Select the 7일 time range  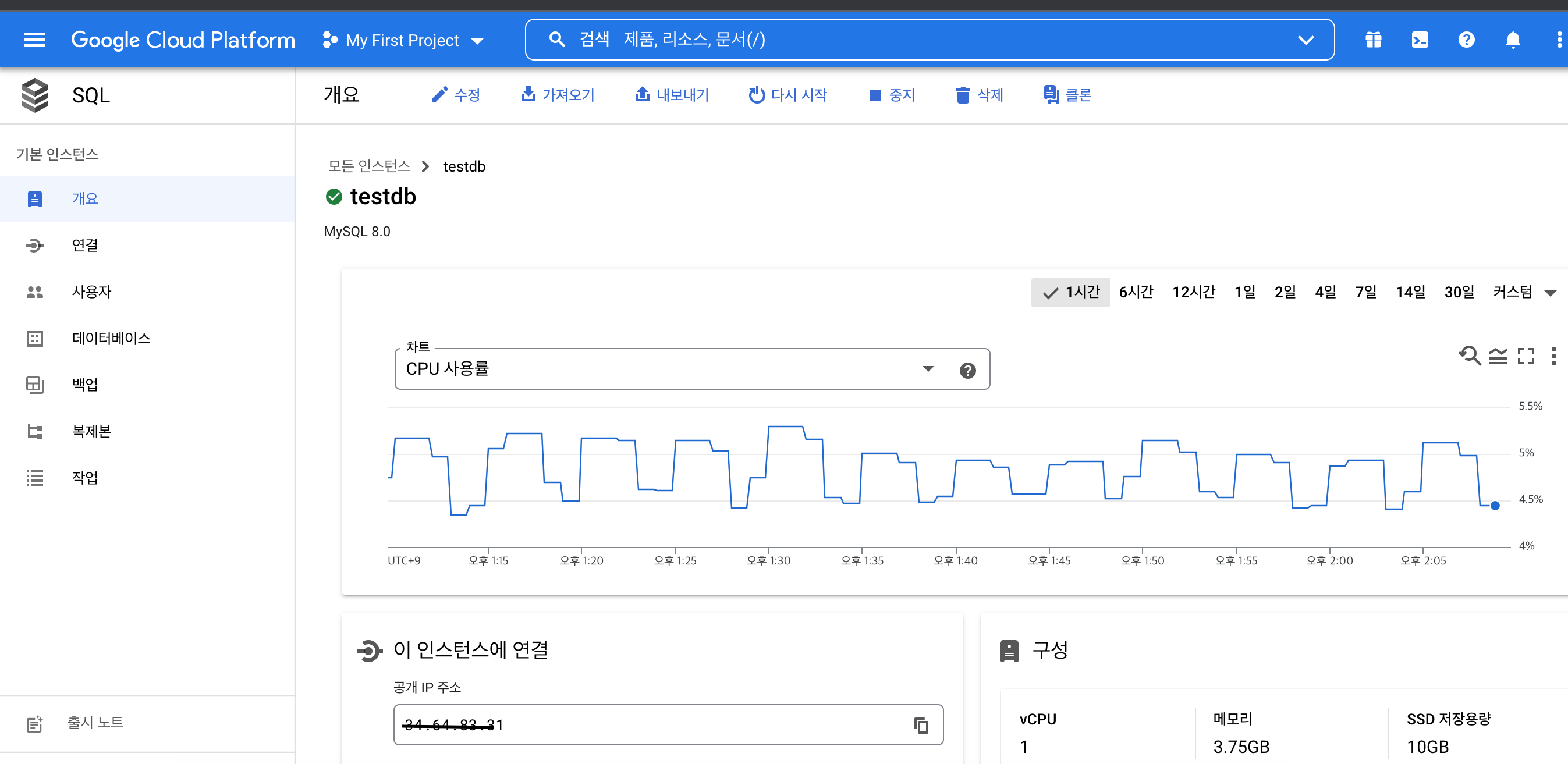coord(1365,292)
